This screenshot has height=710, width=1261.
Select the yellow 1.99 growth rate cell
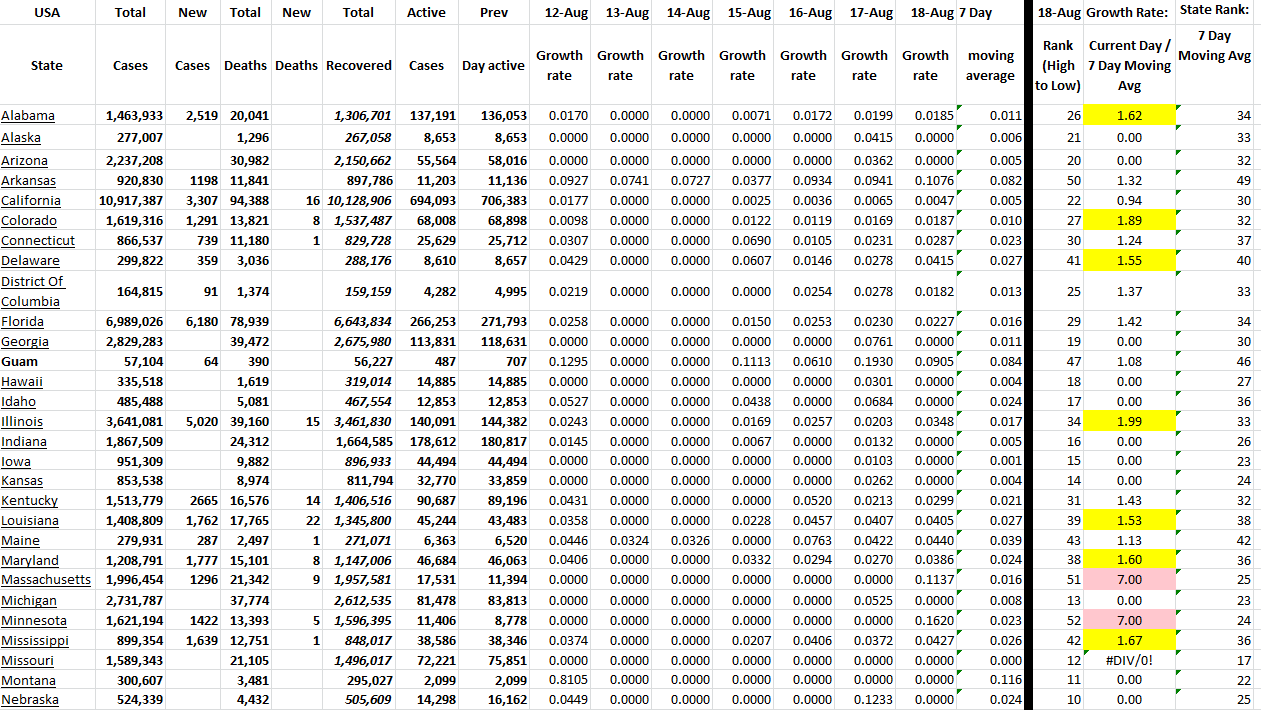1129,422
